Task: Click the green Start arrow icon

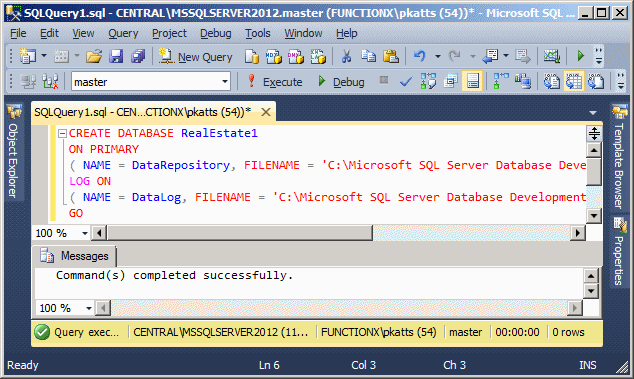Action: coord(581,56)
